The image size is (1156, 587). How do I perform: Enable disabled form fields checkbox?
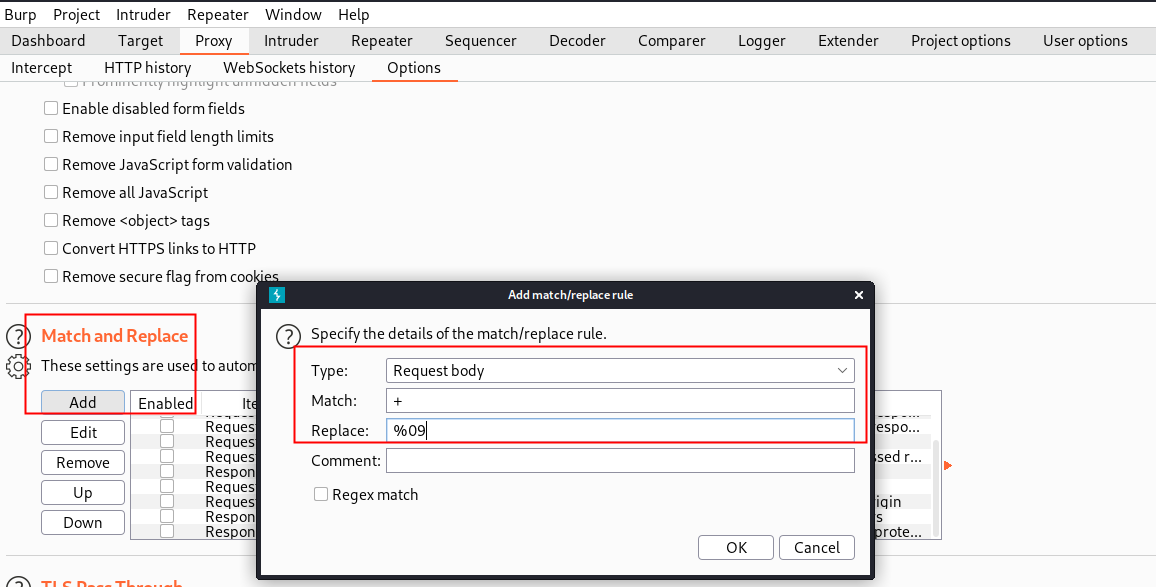(51, 108)
